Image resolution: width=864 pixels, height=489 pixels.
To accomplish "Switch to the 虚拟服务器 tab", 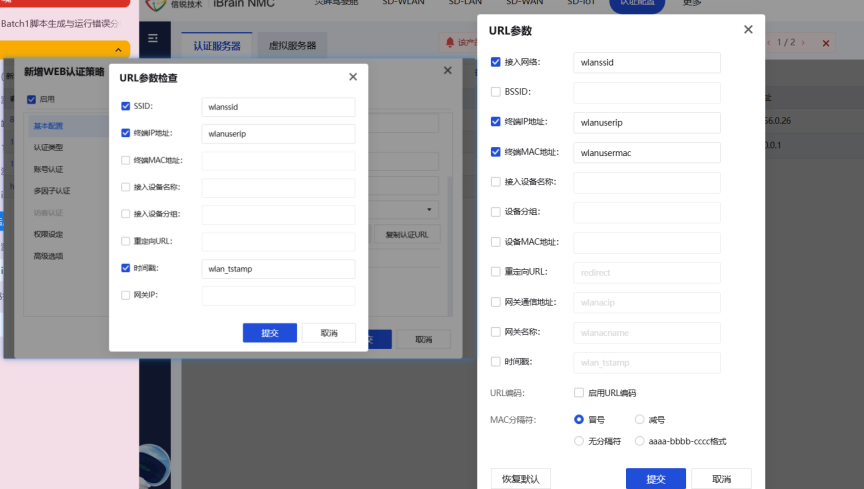I will (x=292, y=45).
